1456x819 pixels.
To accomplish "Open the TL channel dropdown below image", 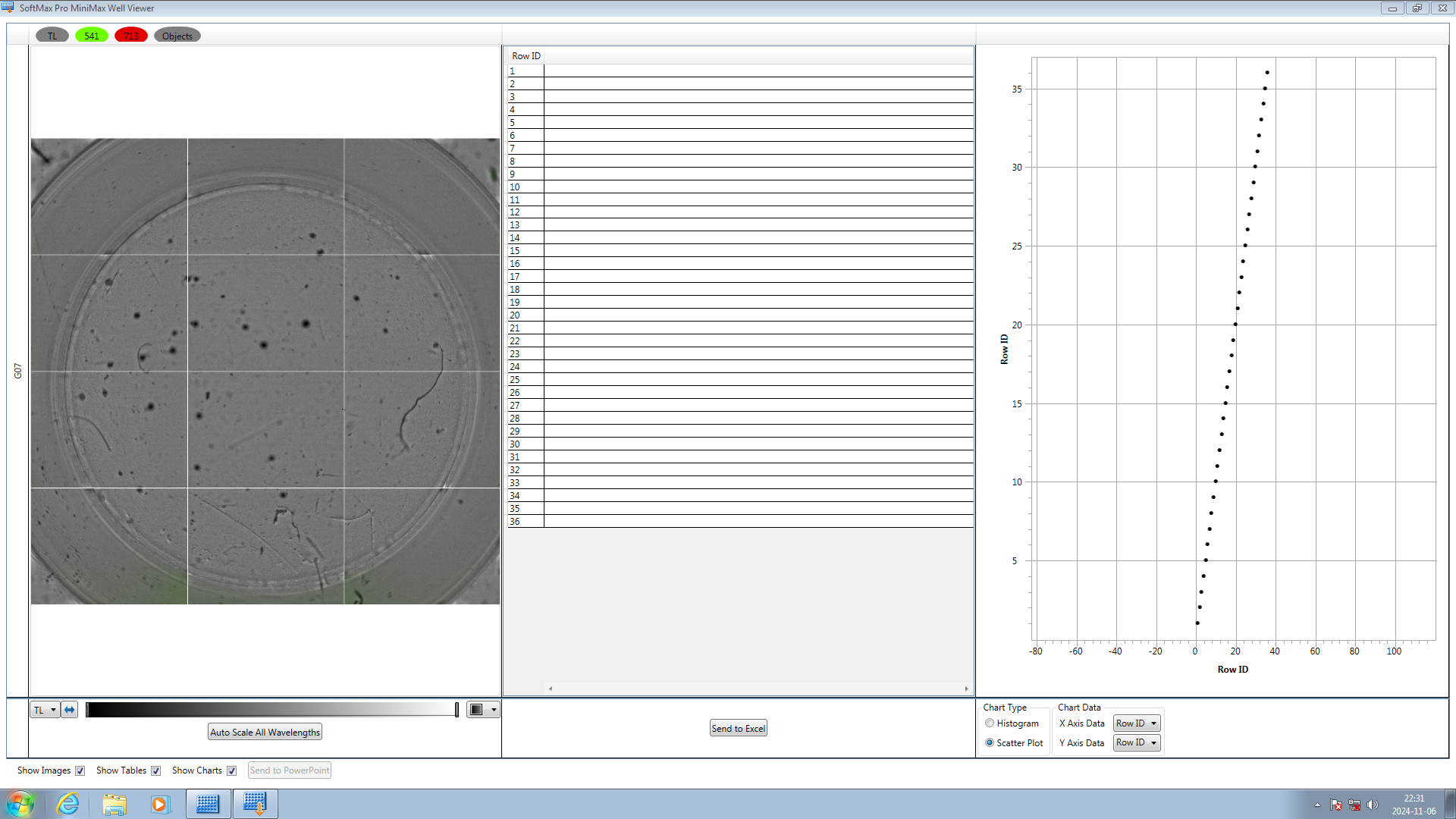I will tap(45, 710).
